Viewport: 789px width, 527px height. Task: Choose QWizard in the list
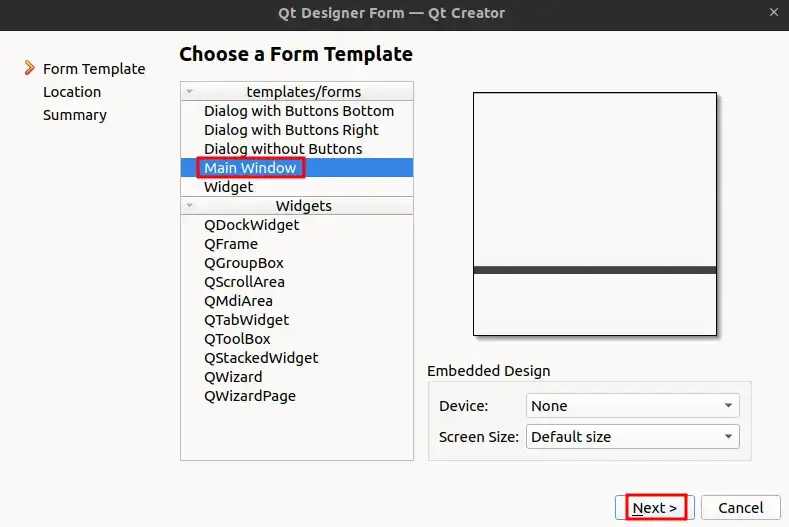(297, 377)
